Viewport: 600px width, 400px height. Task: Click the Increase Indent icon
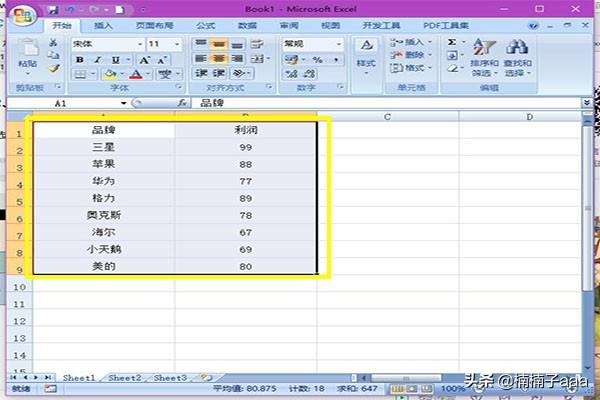[x=219, y=73]
